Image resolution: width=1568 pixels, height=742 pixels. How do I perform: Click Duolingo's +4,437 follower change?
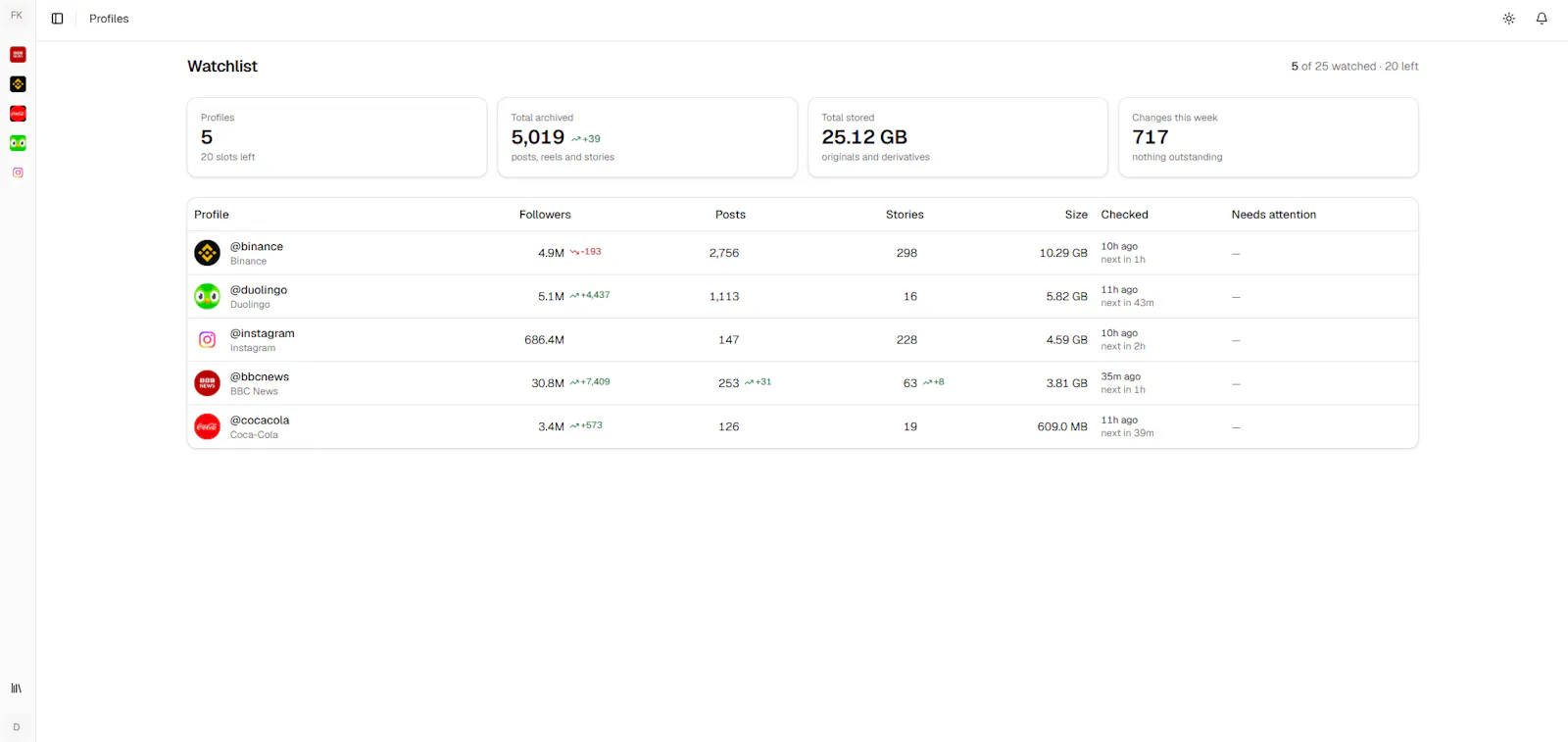tap(590, 295)
